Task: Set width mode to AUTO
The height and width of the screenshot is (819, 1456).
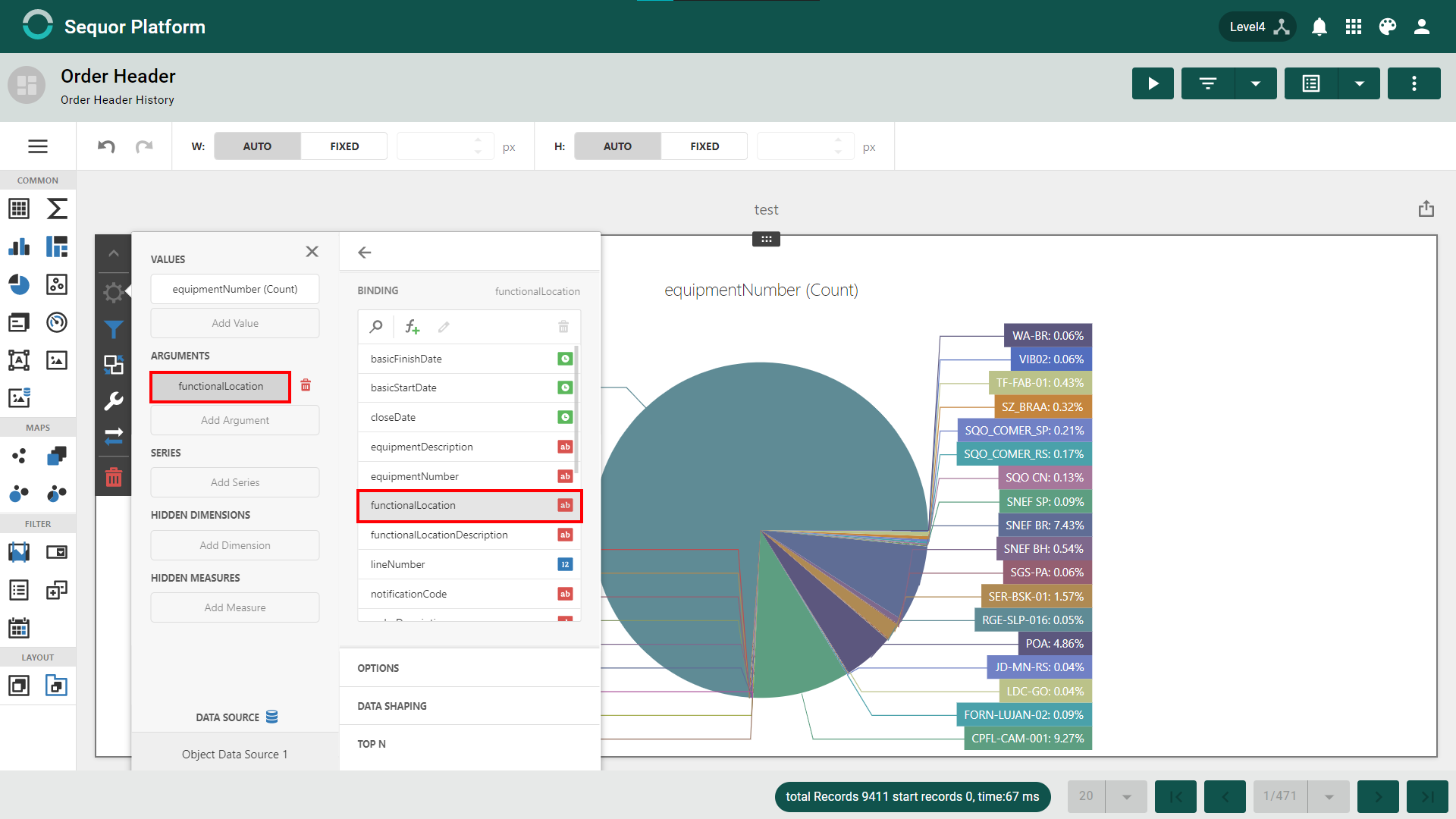Action: tap(257, 146)
